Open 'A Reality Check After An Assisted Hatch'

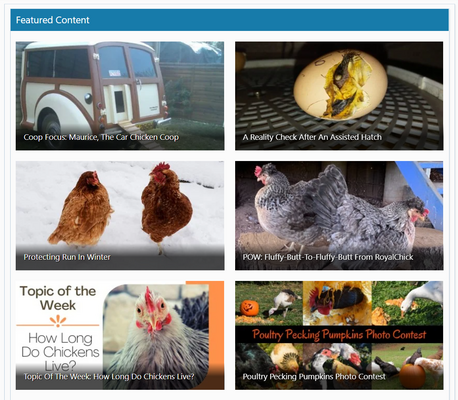point(312,137)
